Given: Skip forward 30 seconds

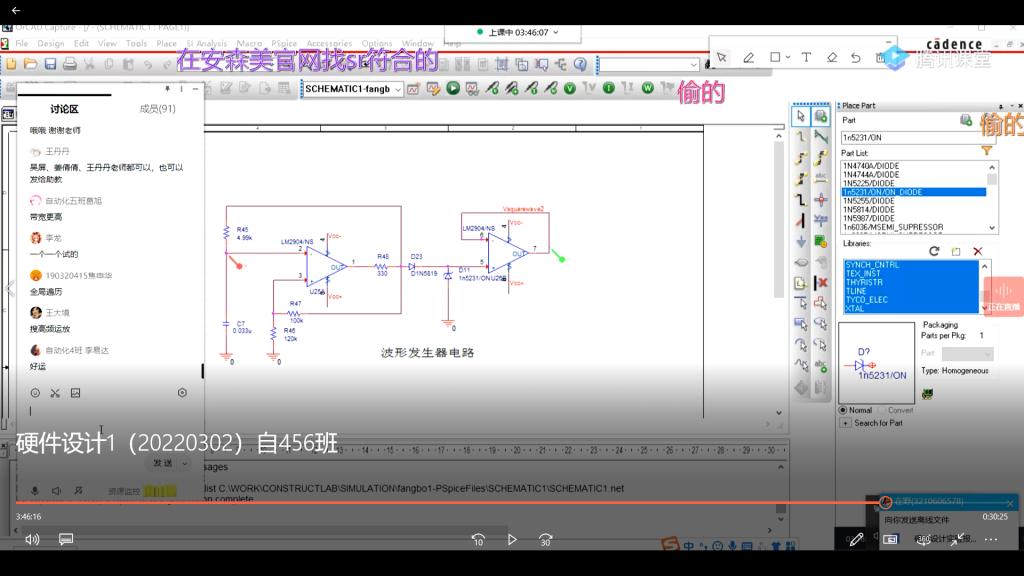Looking at the screenshot, I should tap(546, 539).
